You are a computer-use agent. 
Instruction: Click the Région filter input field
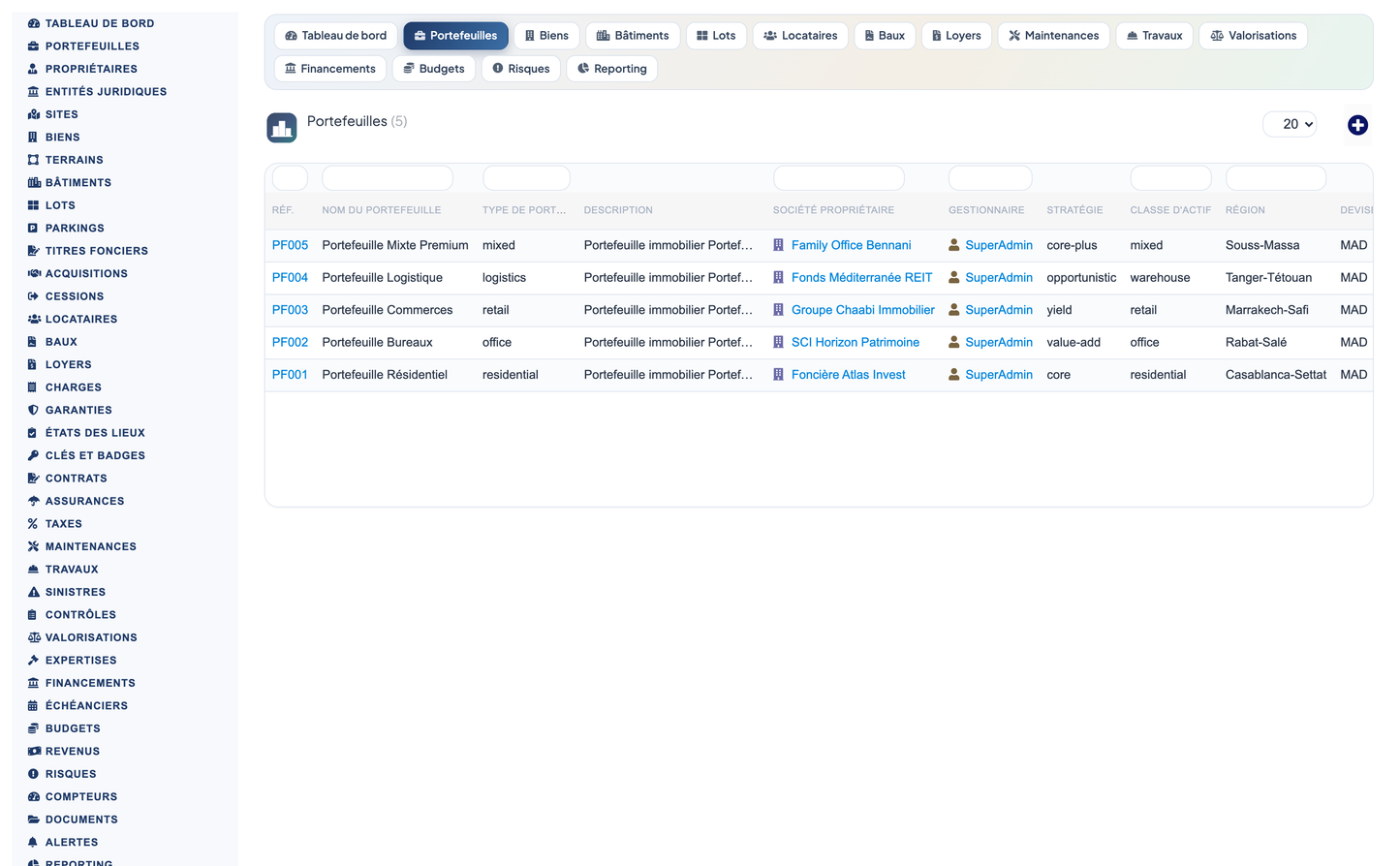pos(1276,178)
